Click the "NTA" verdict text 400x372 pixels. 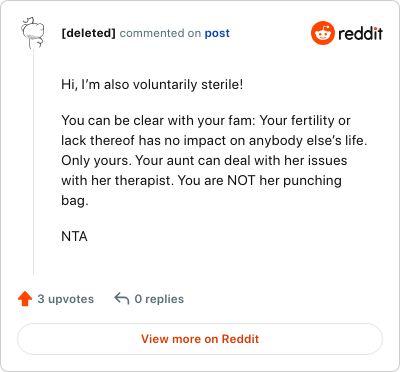click(74, 236)
